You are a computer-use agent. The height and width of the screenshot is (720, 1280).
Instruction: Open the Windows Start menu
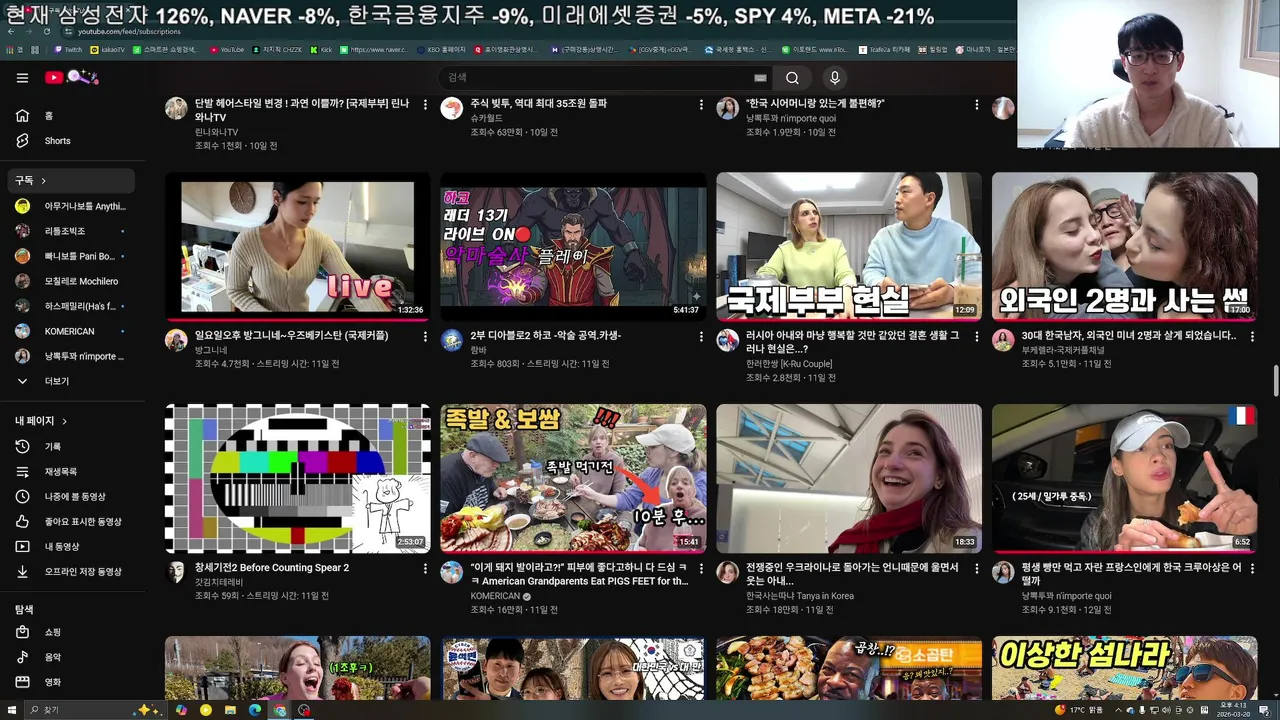click(x=12, y=710)
